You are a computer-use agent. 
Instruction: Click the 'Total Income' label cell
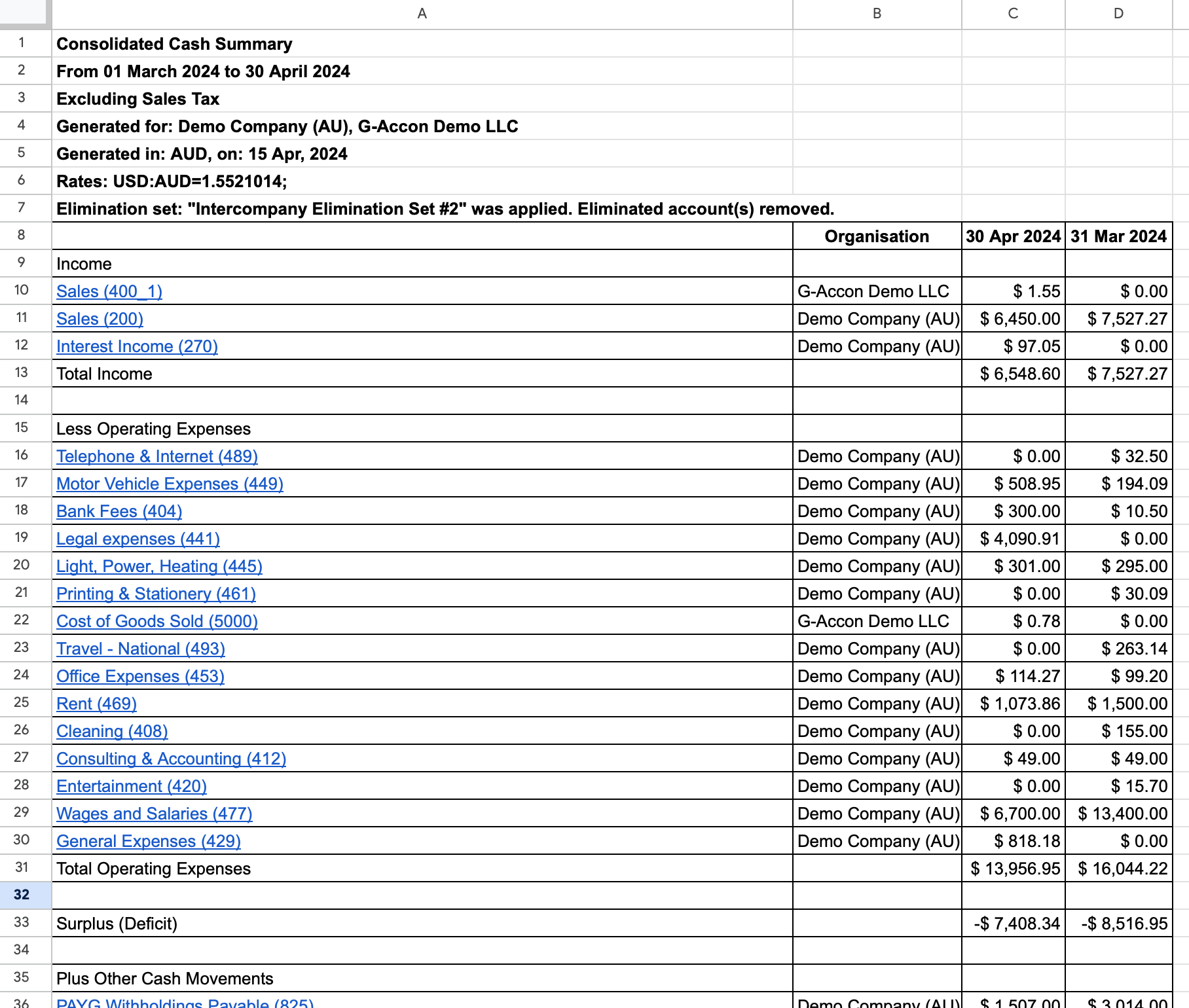tap(422, 374)
